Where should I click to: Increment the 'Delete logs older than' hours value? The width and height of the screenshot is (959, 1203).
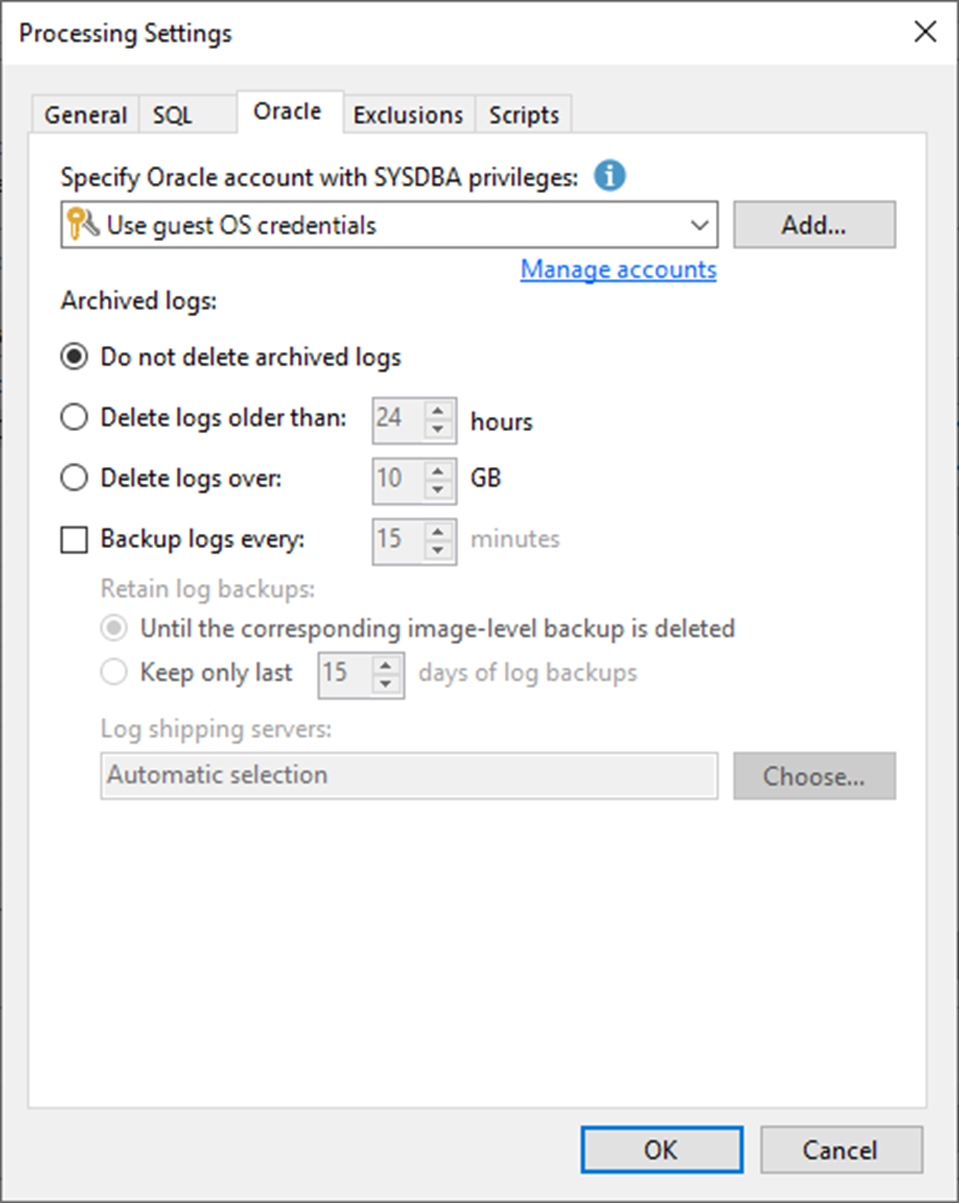pyautogui.click(x=437, y=412)
